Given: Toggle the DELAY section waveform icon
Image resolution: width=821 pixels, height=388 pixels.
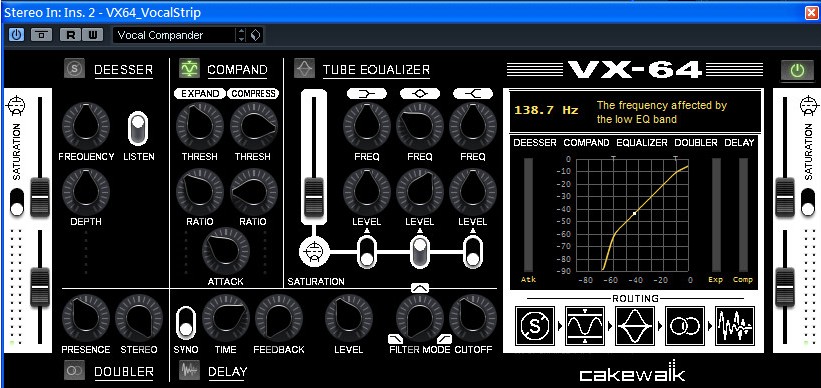Looking at the screenshot, I should point(189,370).
